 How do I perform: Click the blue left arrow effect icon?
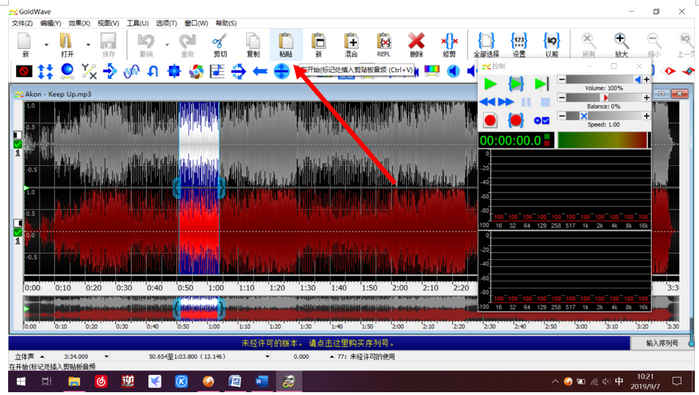coord(260,71)
